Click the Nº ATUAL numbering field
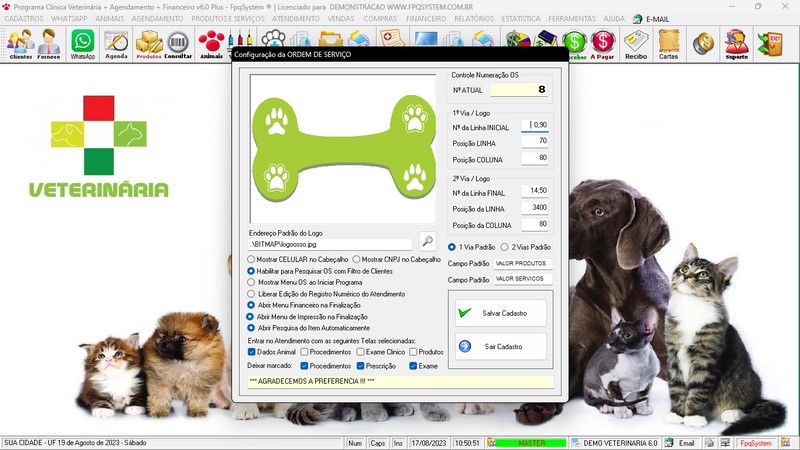The width and height of the screenshot is (800, 450). point(521,90)
